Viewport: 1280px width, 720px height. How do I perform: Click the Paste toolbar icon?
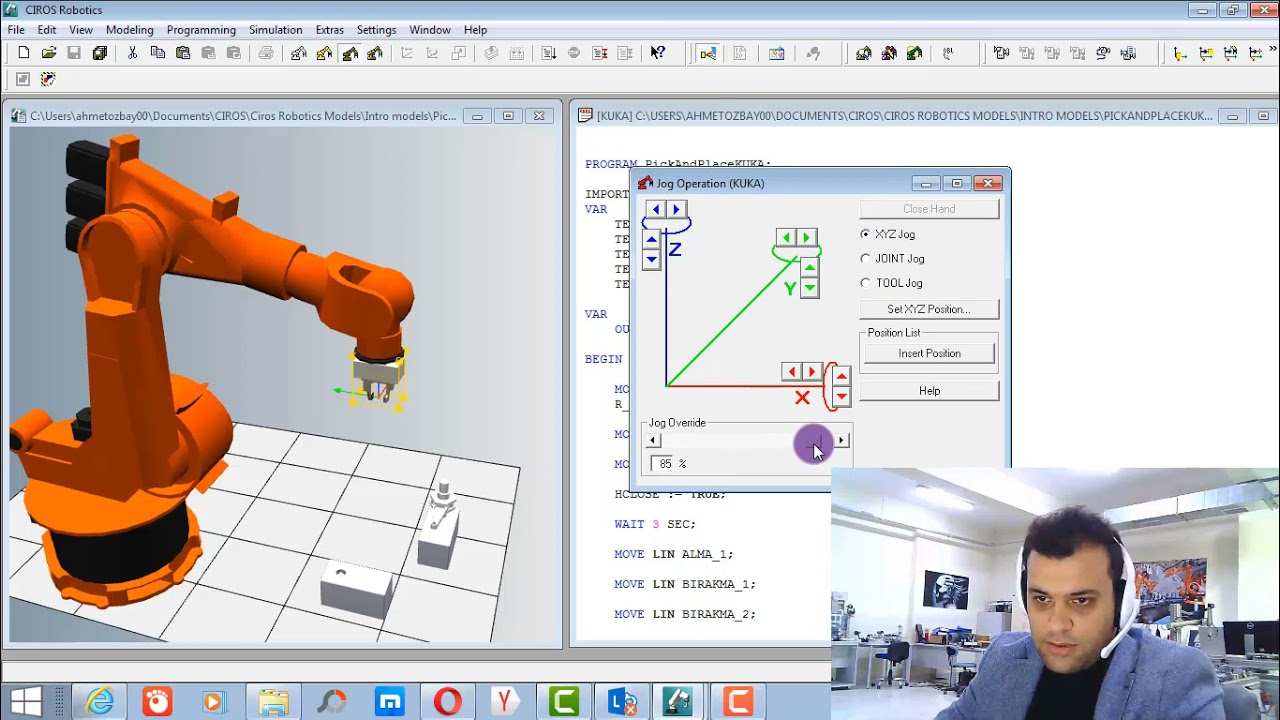(x=182, y=53)
